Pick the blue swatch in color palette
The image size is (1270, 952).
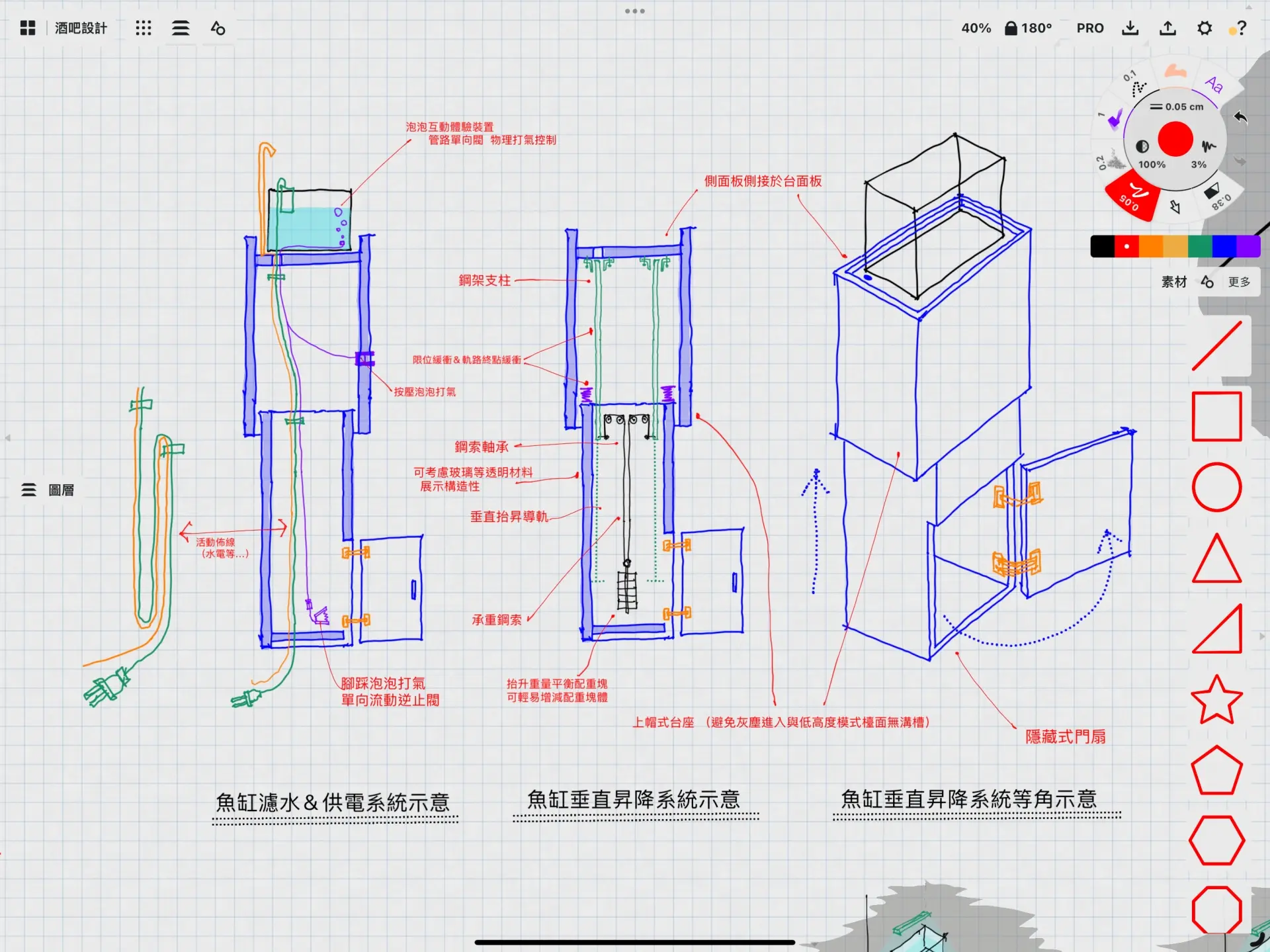(1224, 246)
